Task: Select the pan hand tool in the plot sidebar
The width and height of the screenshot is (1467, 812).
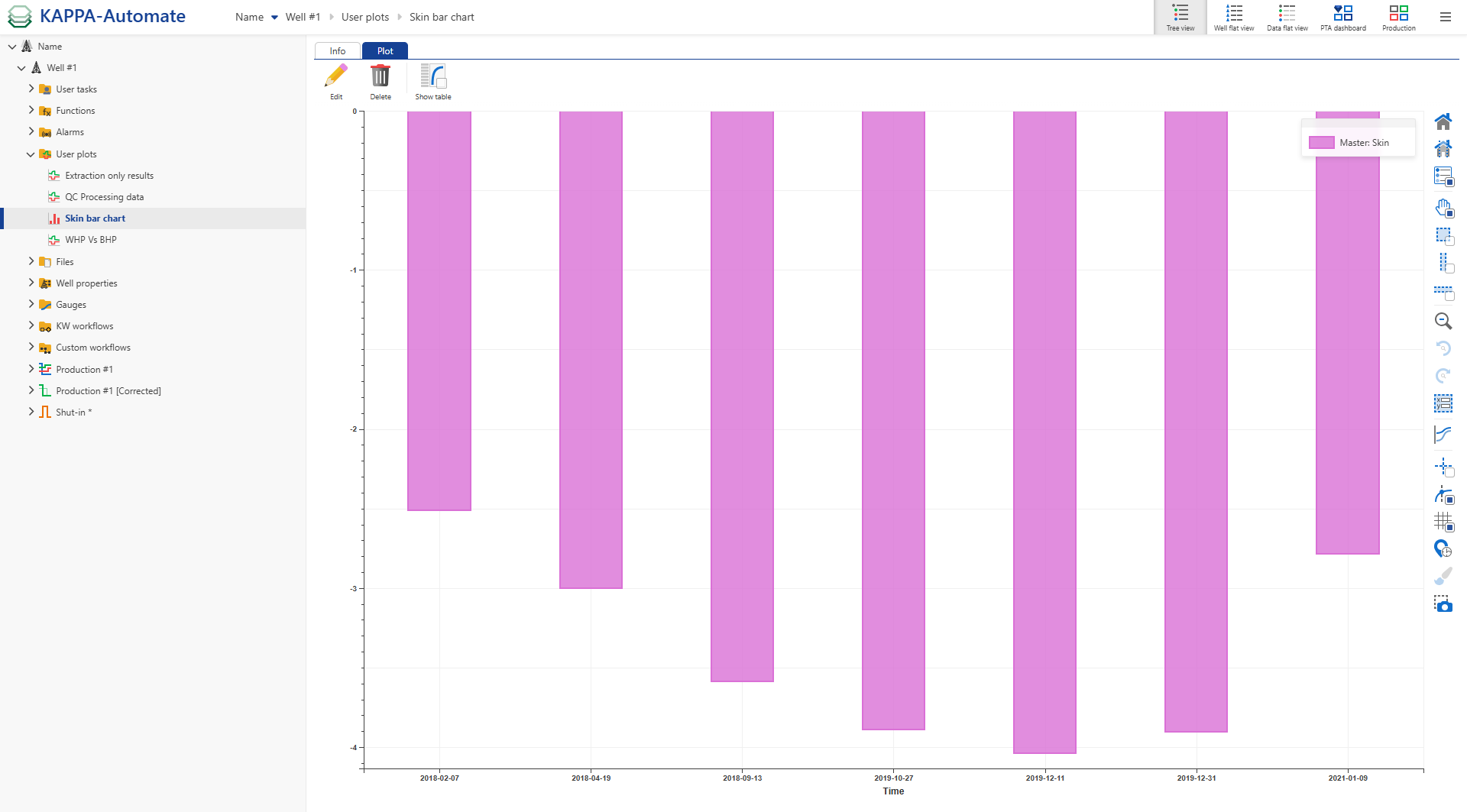Action: pos(1443,208)
